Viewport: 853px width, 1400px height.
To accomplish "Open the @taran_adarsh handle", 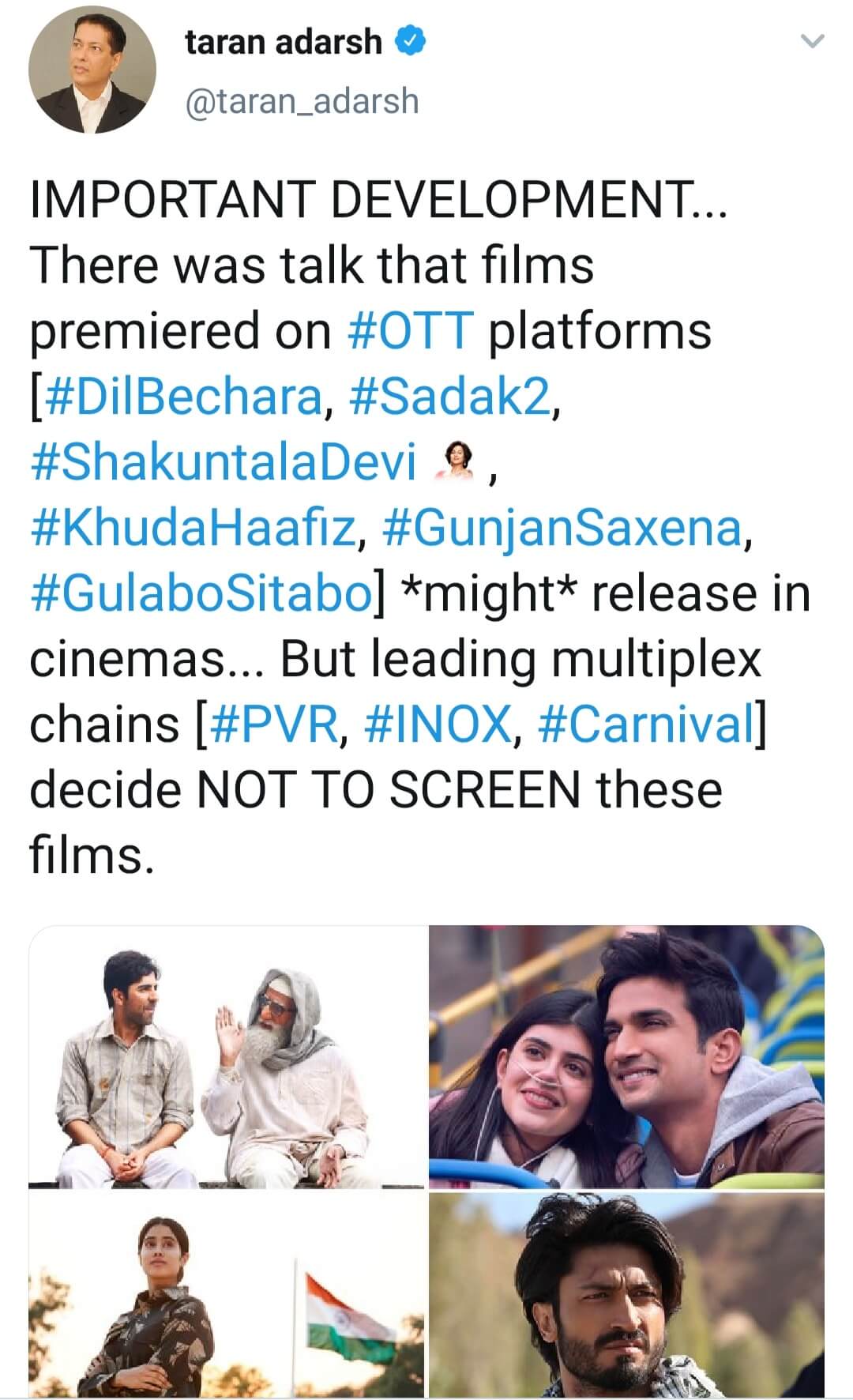I will 302,101.
